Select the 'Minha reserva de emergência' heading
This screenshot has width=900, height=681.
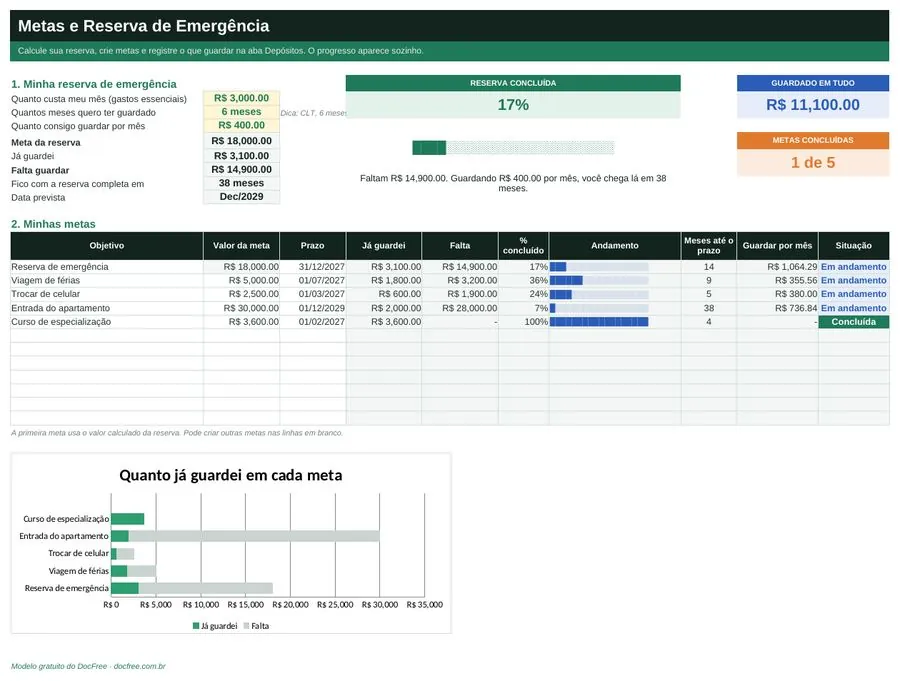94,84
